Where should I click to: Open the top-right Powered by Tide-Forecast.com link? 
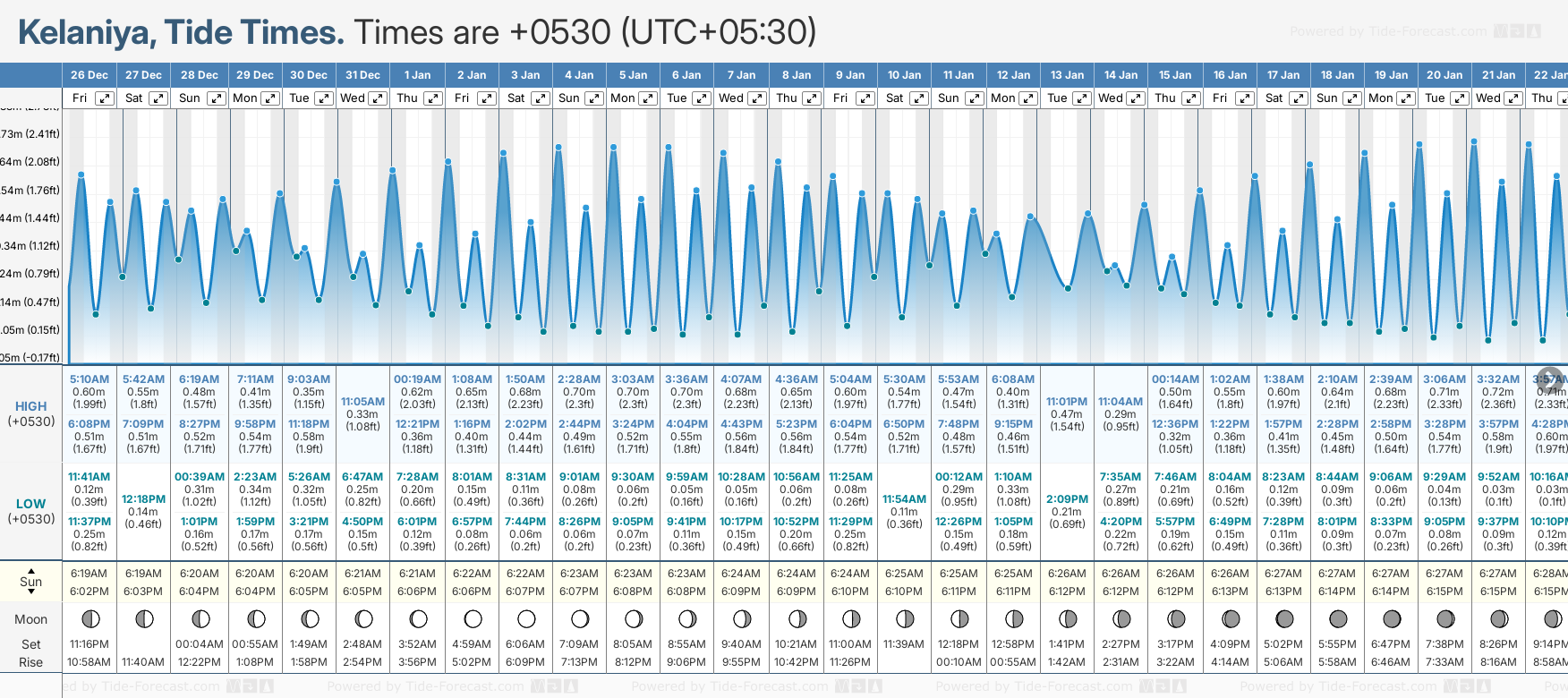point(1388,31)
